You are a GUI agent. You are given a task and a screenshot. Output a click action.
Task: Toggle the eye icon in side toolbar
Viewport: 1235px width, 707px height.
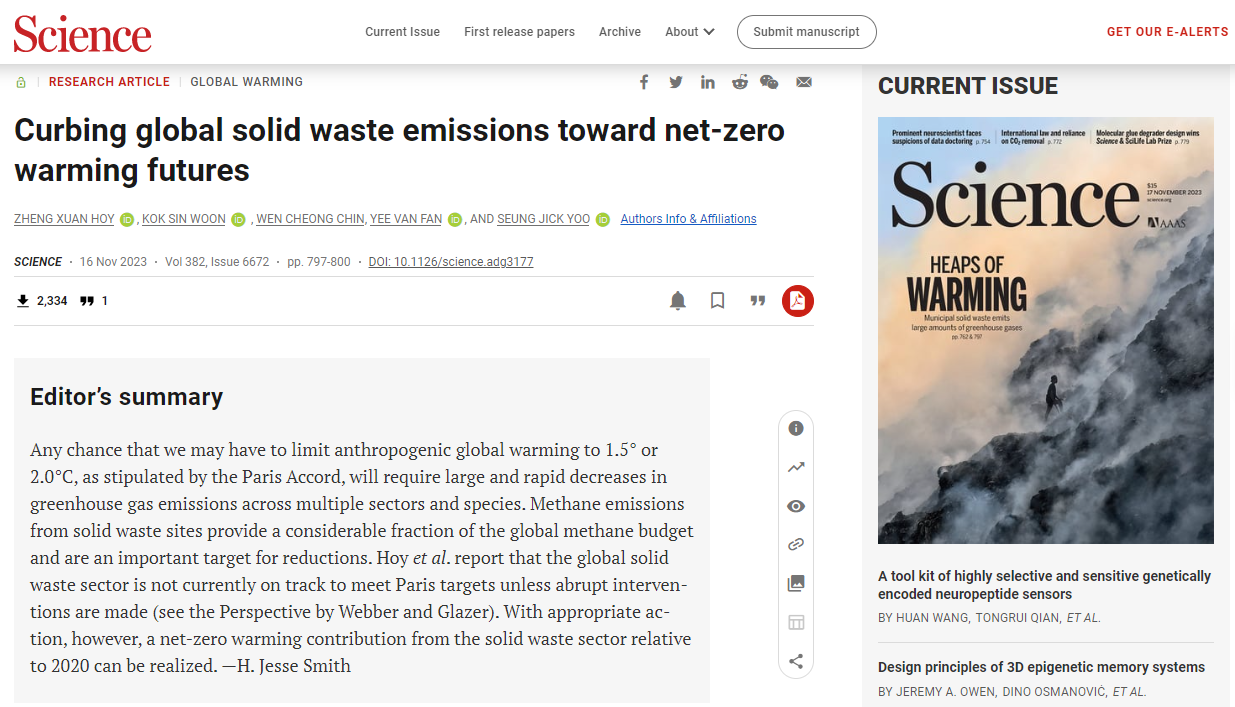point(796,506)
